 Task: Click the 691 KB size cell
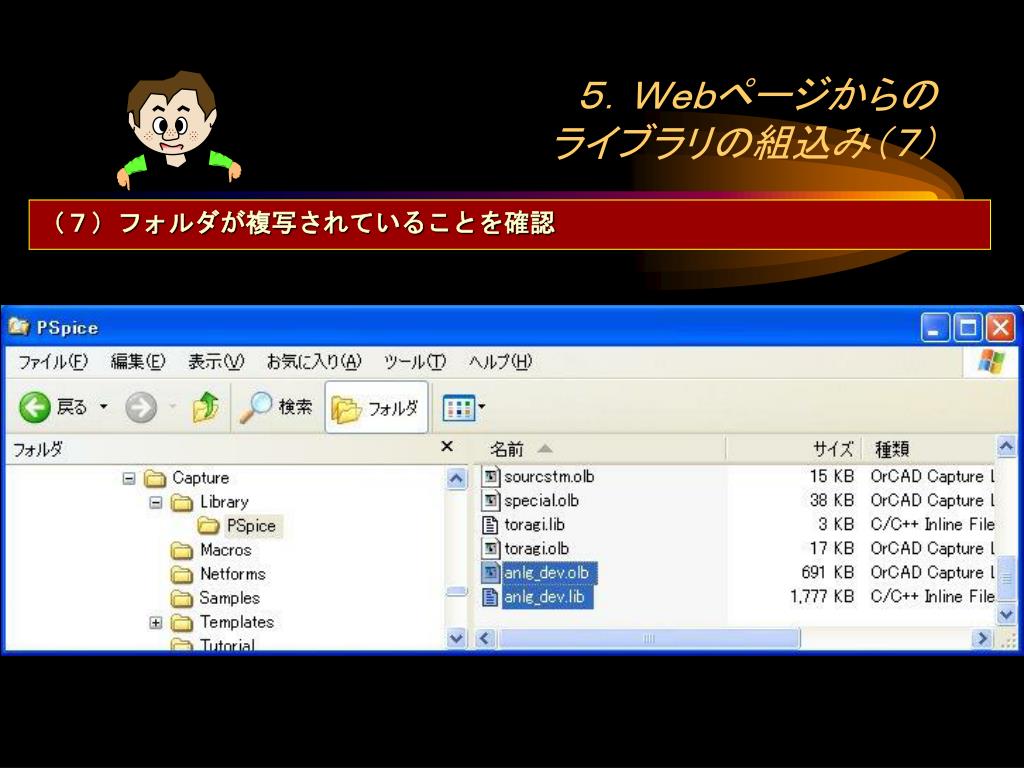827,573
